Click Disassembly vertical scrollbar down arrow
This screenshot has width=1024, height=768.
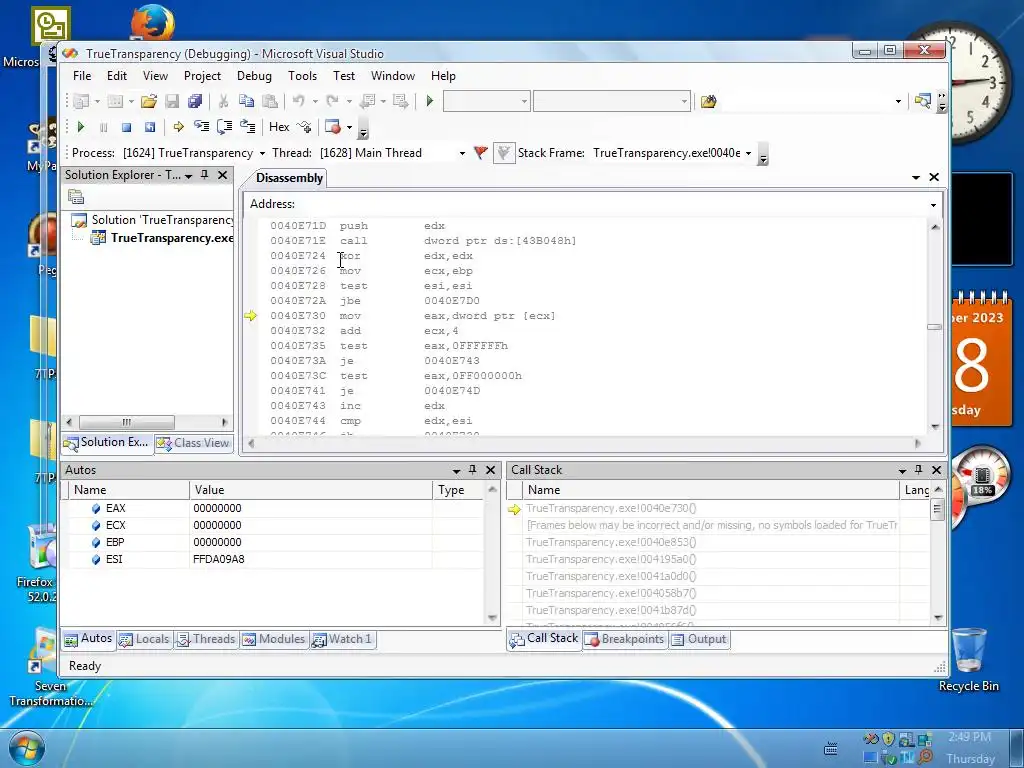[935, 427]
